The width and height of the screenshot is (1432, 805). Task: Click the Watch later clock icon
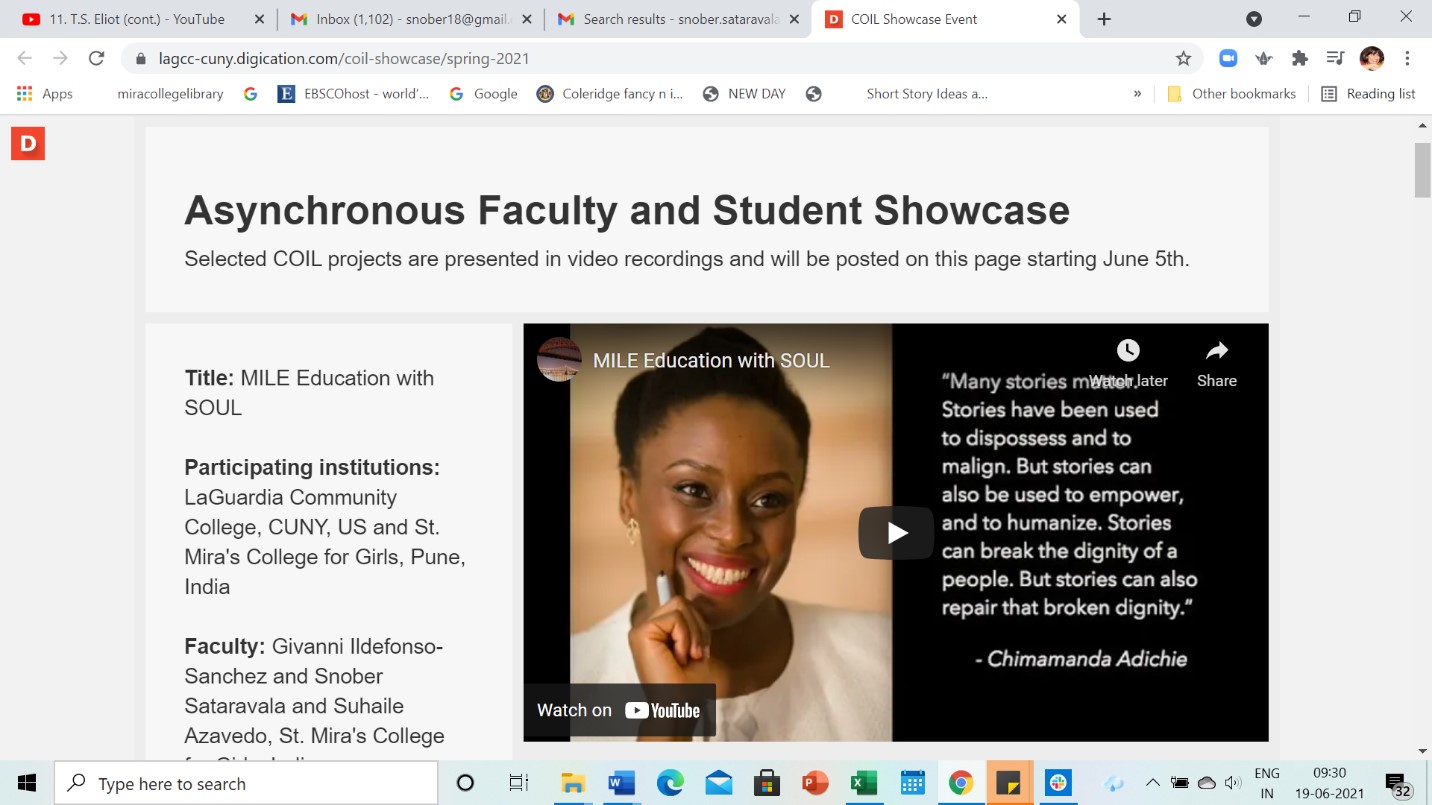1128,351
